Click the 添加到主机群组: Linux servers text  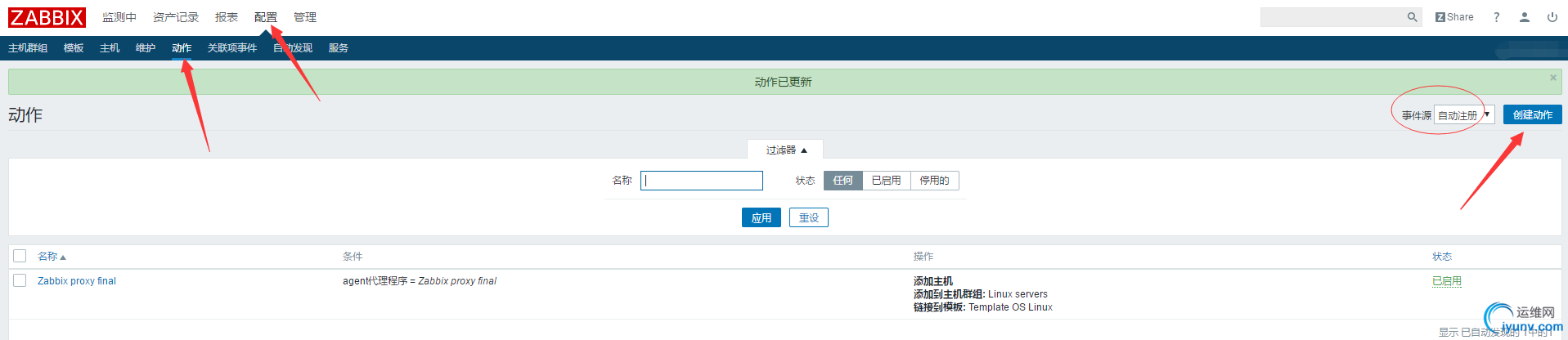(x=981, y=294)
